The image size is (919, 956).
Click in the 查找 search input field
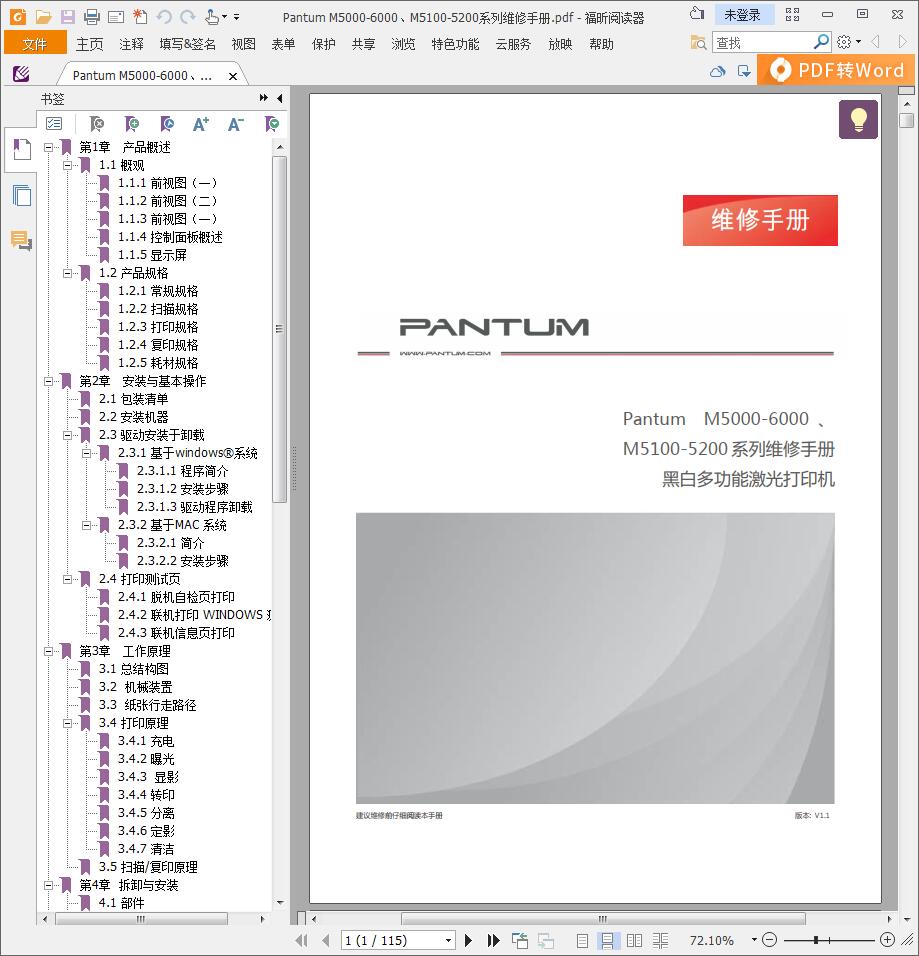762,42
